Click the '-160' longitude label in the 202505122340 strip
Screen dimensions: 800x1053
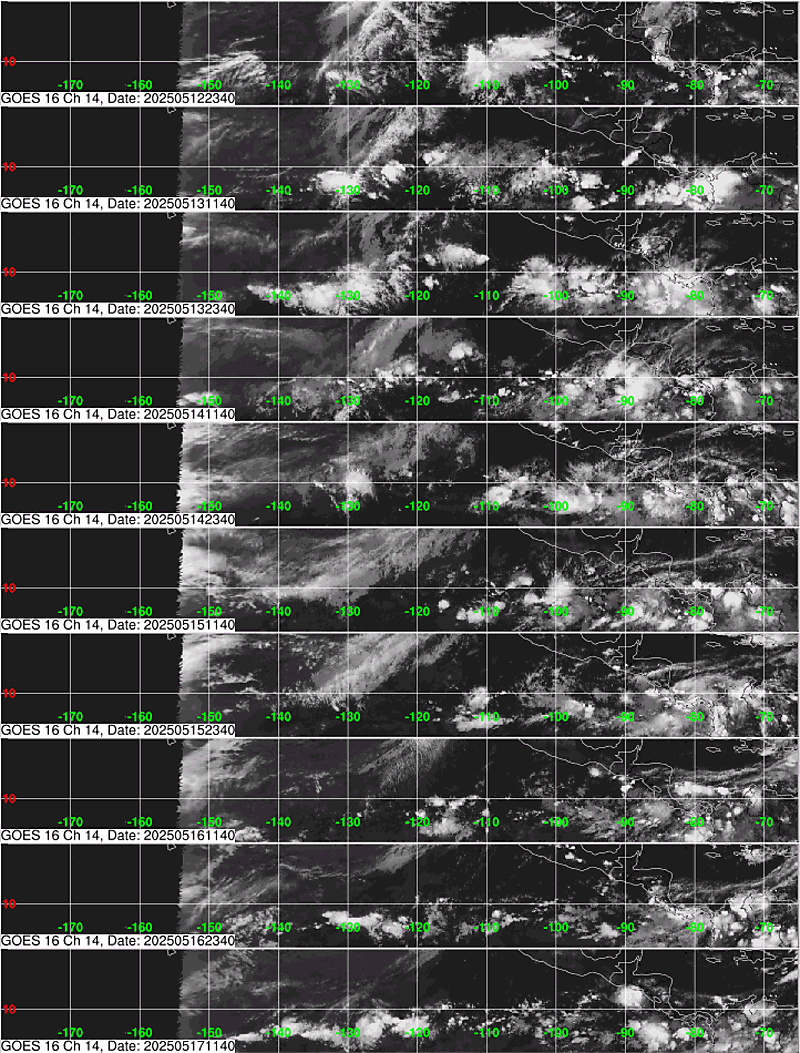(140, 85)
